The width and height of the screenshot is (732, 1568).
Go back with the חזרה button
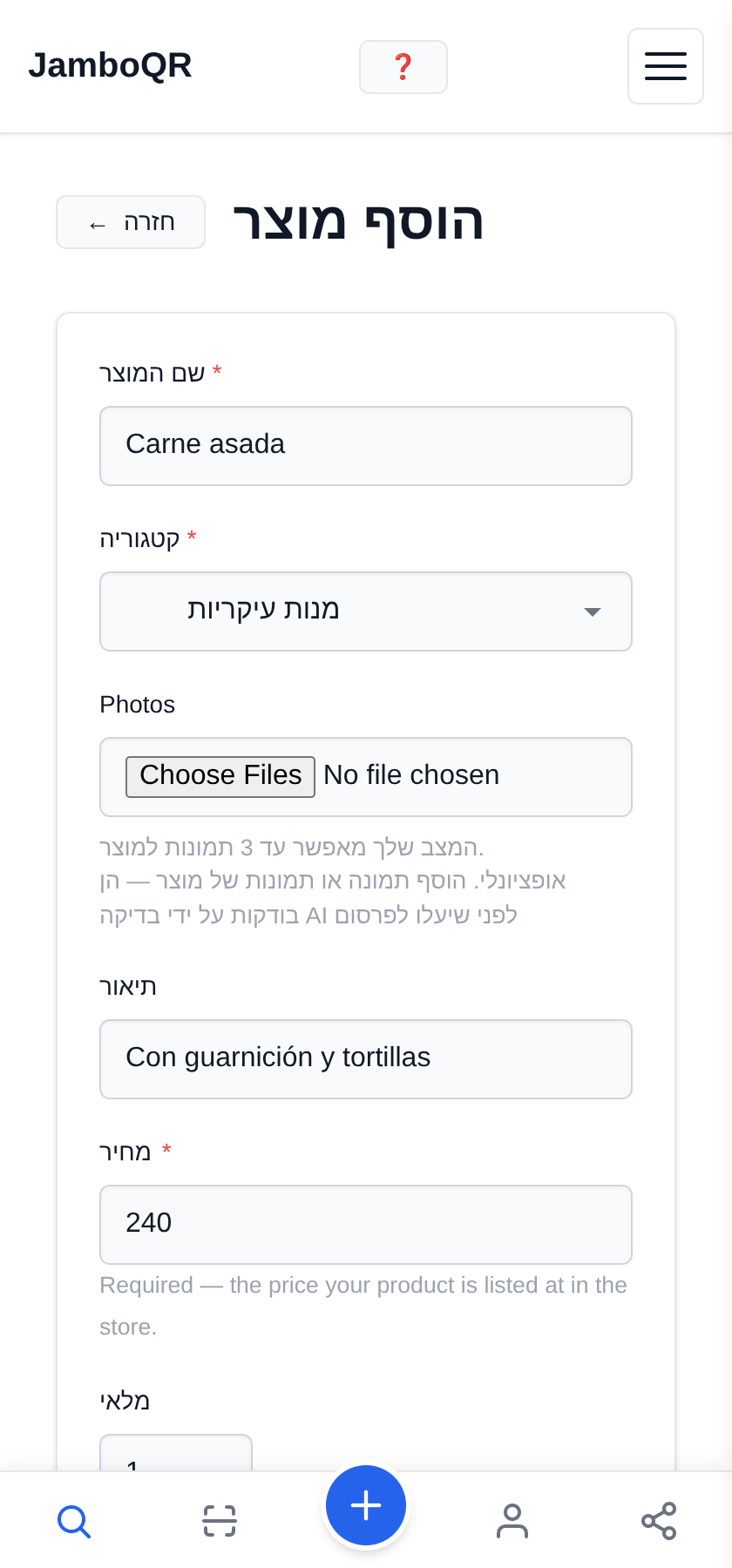tap(131, 222)
